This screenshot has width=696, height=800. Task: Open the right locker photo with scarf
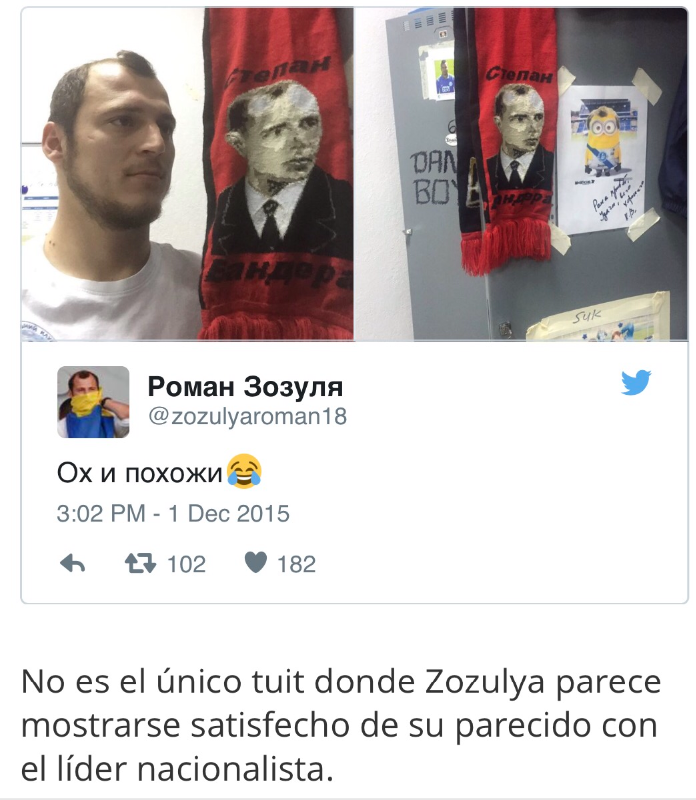(521, 174)
